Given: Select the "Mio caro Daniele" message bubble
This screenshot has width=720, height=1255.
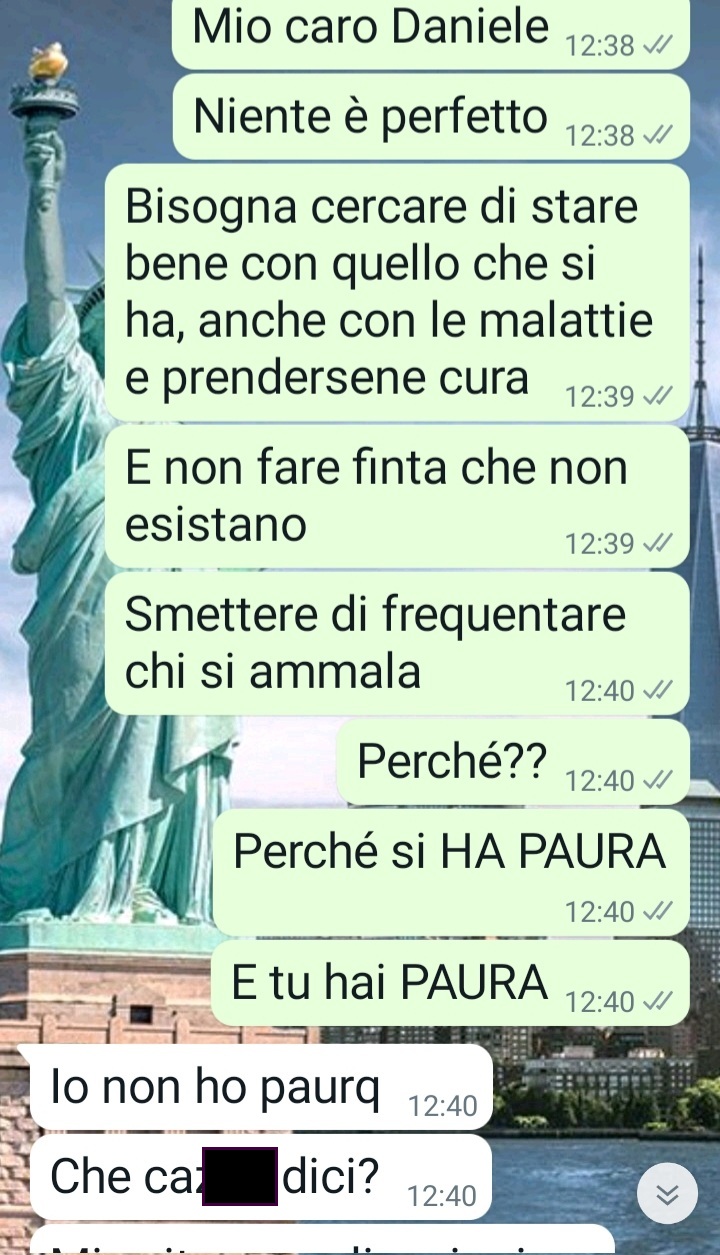Looking at the screenshot, I should coord(431,33).
